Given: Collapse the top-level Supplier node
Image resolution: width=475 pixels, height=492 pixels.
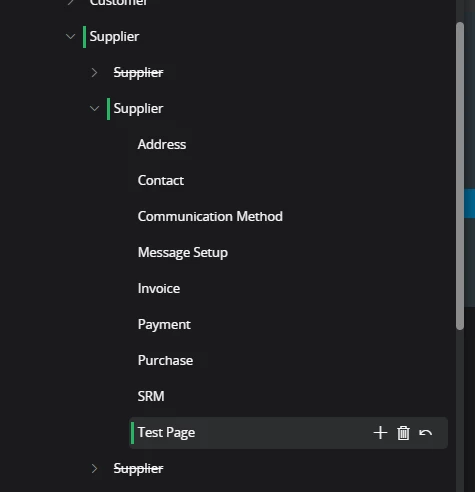Looking at the screenshot, I should [x=70, y=36].
